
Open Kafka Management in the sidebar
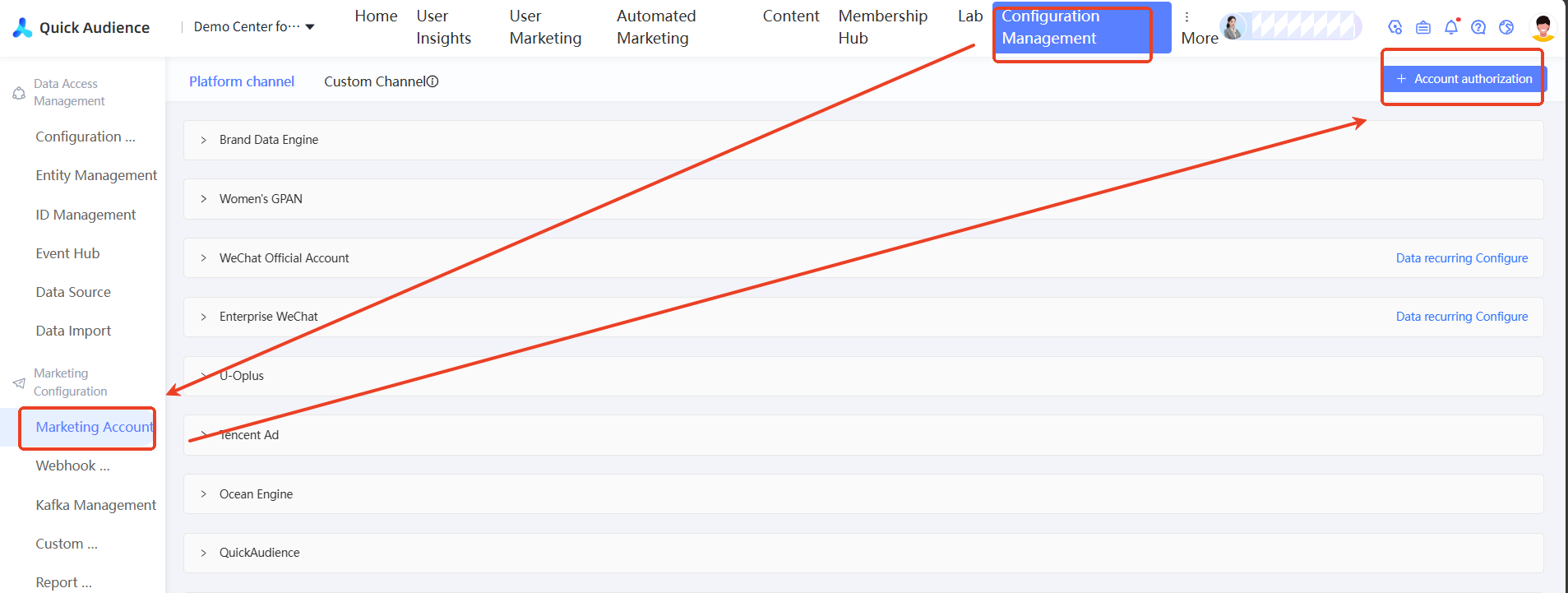[95, 505]
